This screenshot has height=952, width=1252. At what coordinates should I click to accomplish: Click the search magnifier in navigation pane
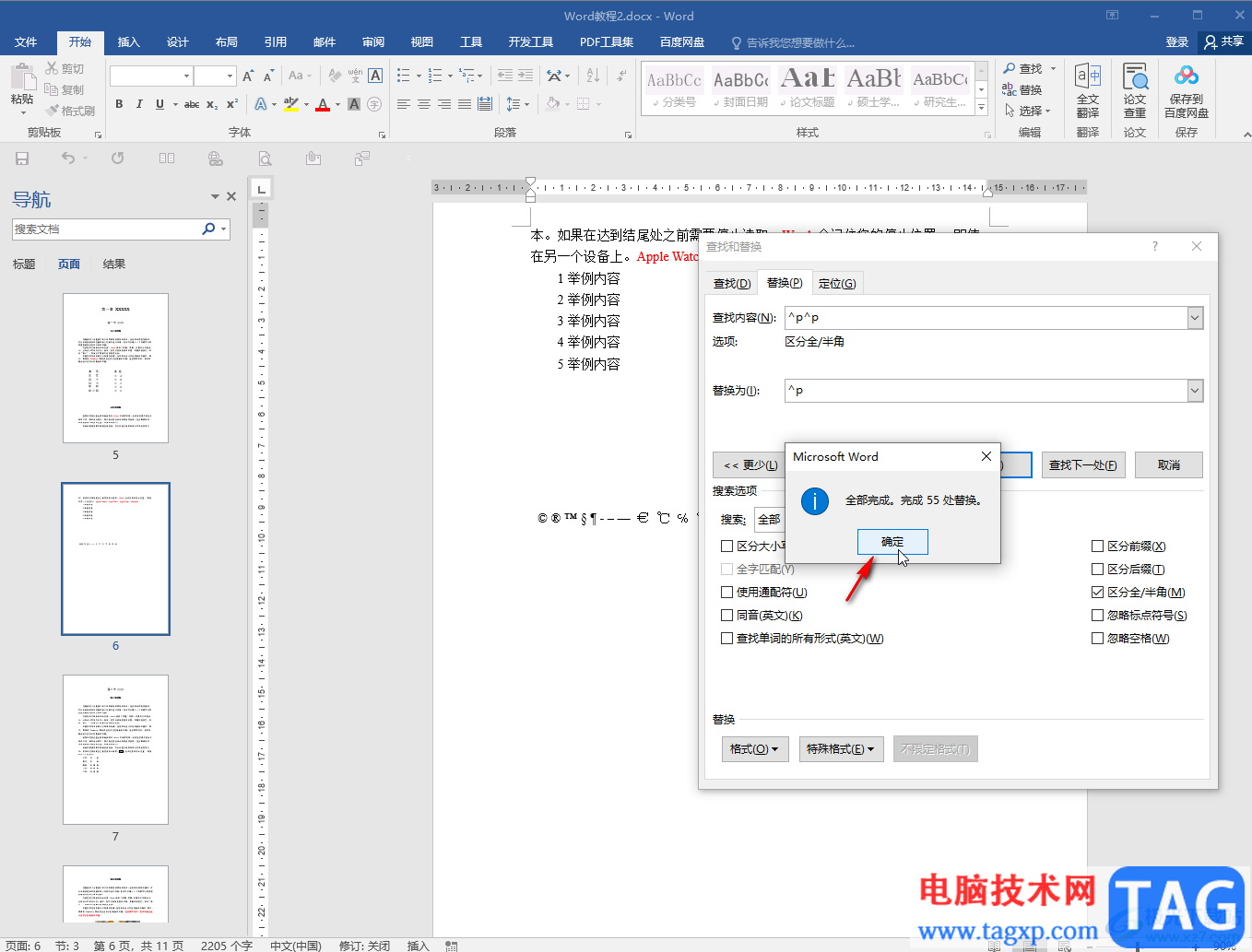point(208,229)
